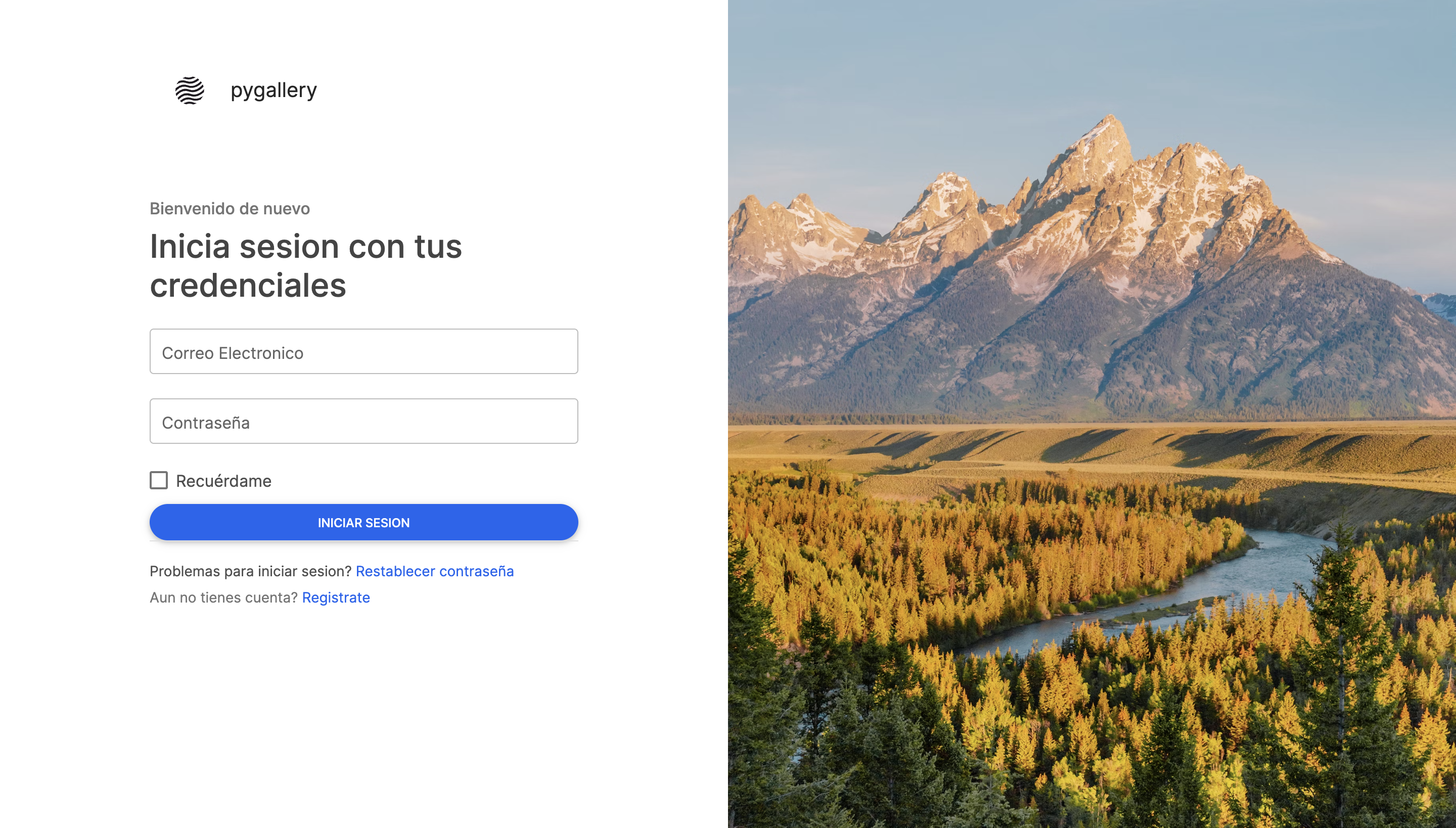Select the word credenciales in heading

pos(248,285)
